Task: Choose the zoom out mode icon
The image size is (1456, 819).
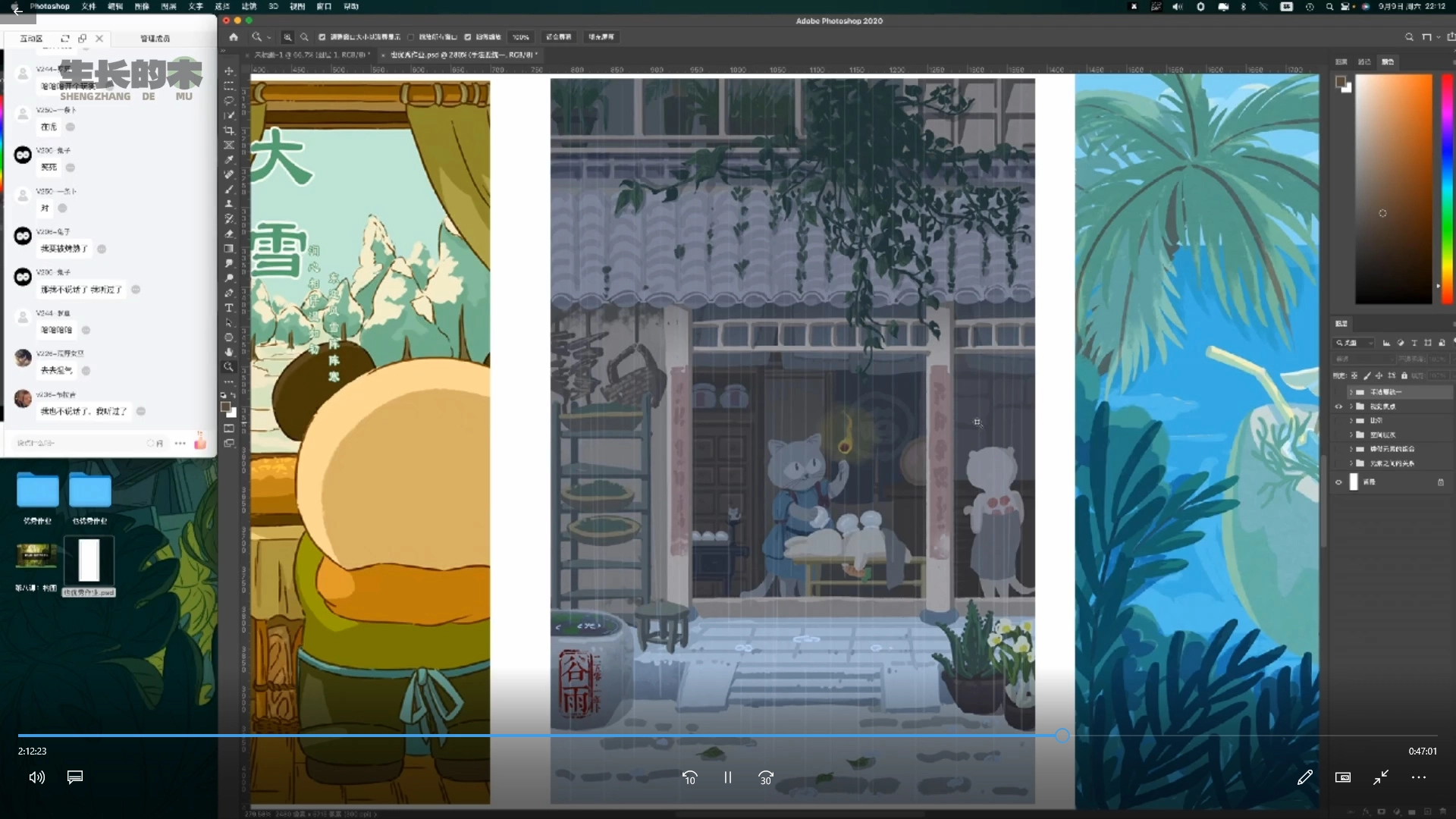Action: point(304,37)
